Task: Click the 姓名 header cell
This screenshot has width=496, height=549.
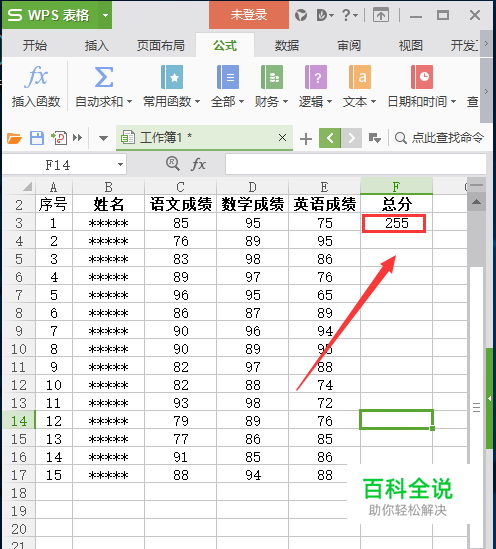Action: click(x=109, y=204)
